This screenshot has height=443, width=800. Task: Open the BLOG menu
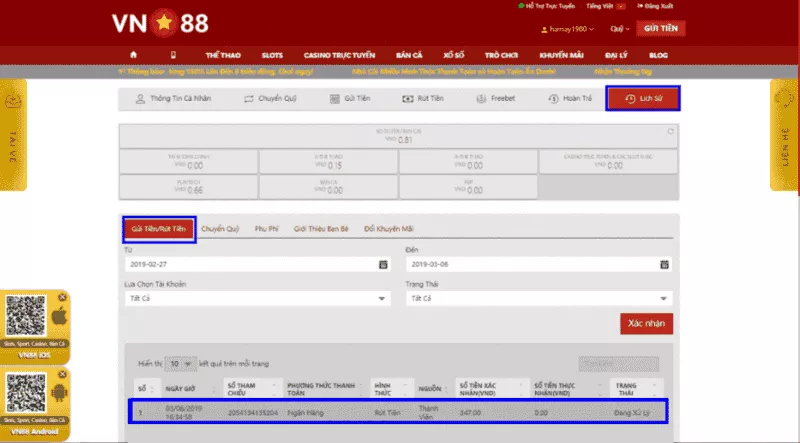tap(658, 55)
